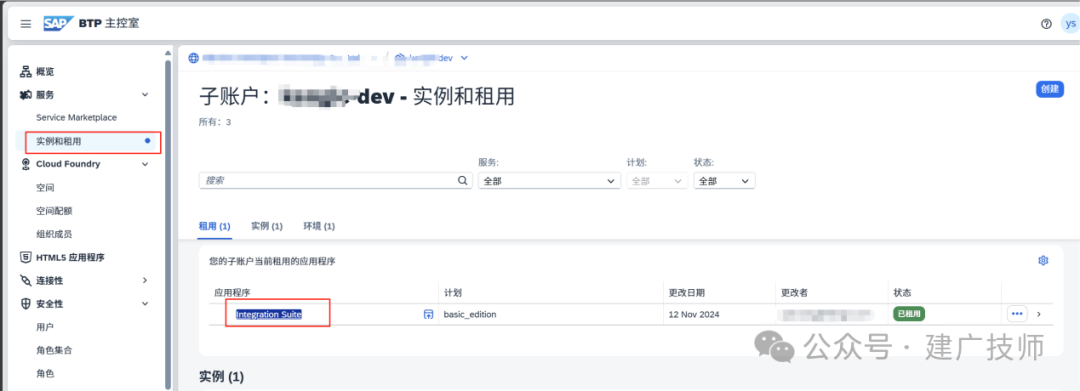This screenshot has width=1080, height=391.
Task: Click the SAP logo
Action: coord(58,23)
